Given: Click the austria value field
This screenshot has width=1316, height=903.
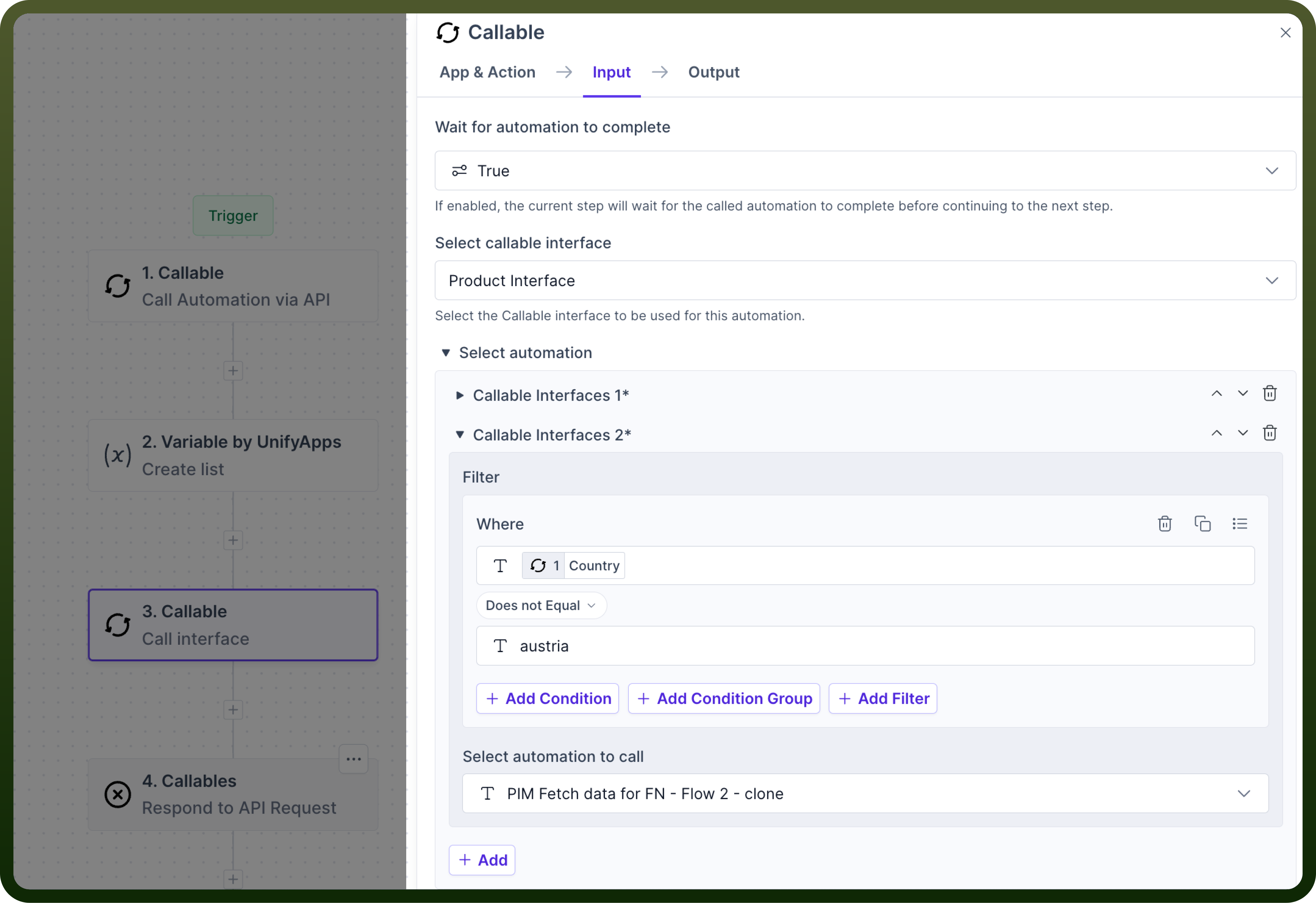Looking at the screenshot, I should point(865,646).
